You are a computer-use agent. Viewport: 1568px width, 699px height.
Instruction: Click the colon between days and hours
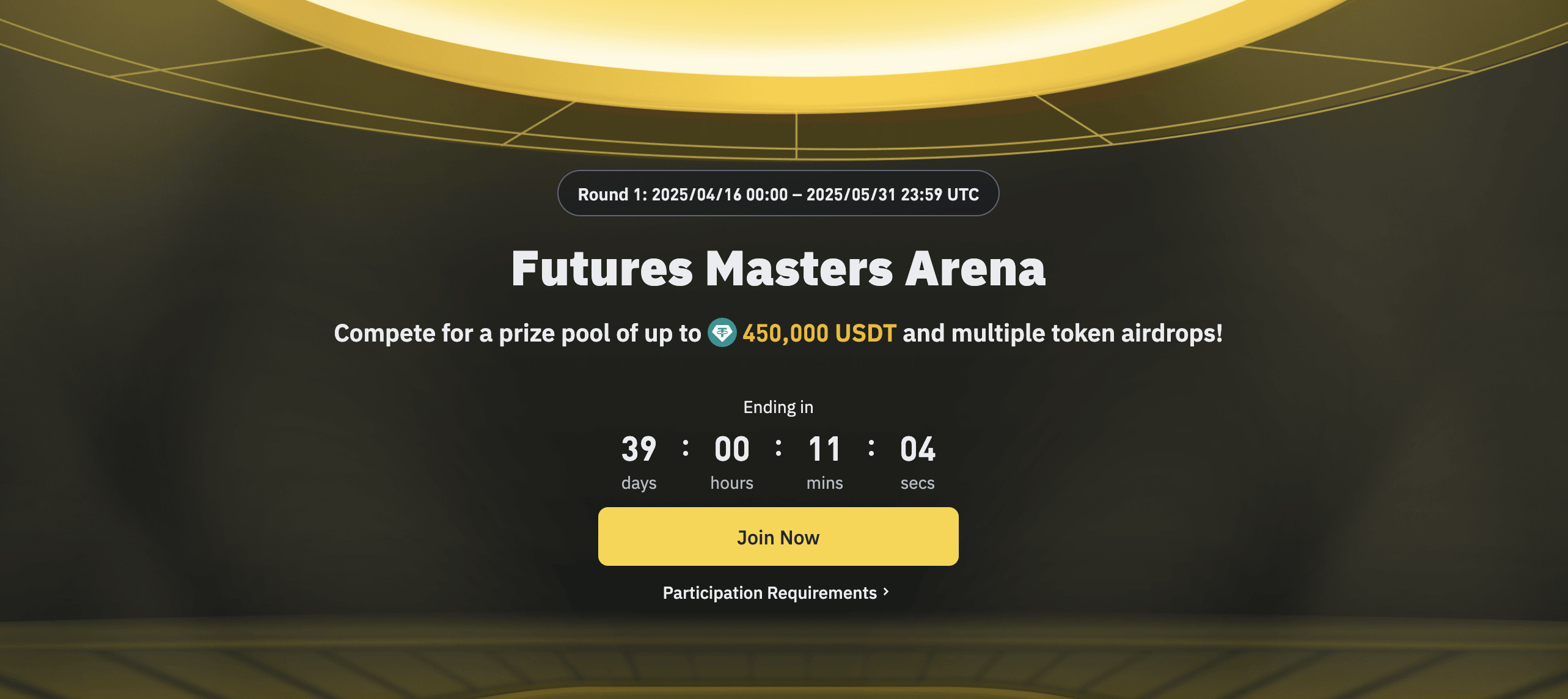pos(686,448)
